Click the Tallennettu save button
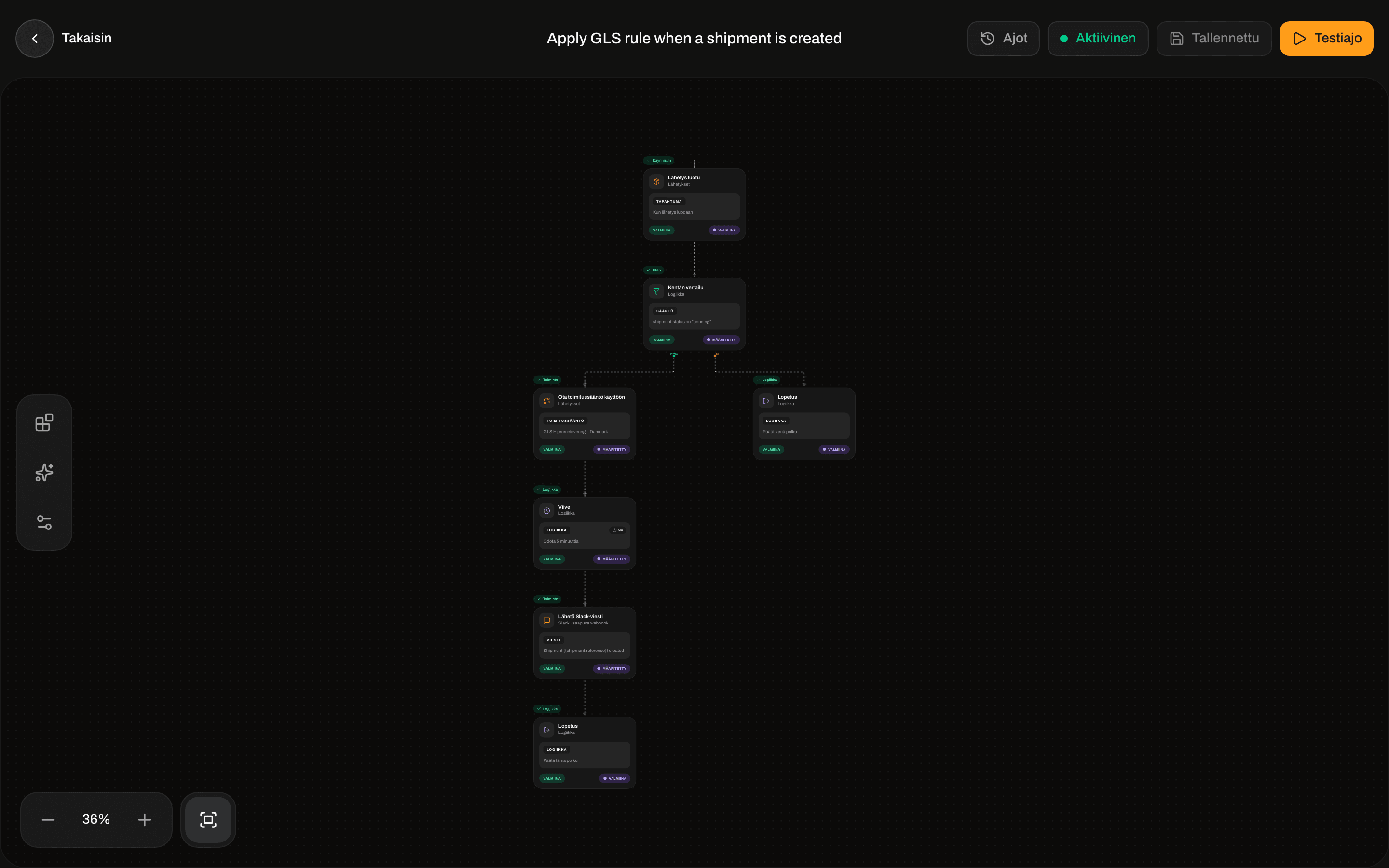The height and width of the screenshot is (868, 1389). tap(1214, 39)
